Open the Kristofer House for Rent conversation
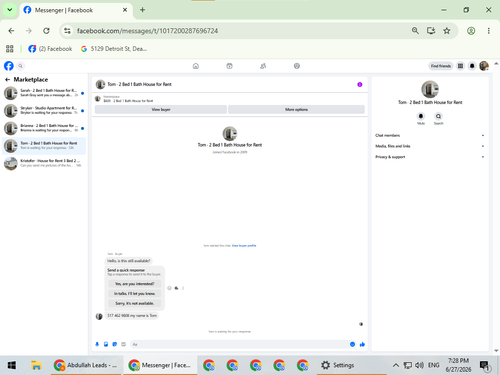 44,163
